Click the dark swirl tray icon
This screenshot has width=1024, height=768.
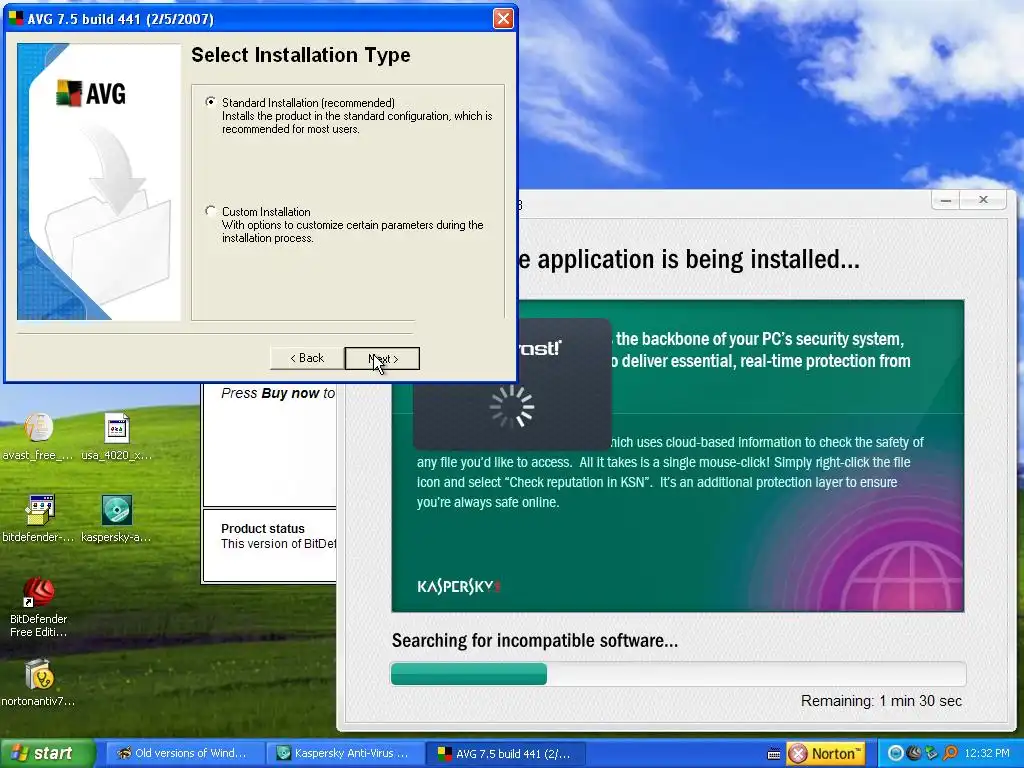tap(914, 754)
